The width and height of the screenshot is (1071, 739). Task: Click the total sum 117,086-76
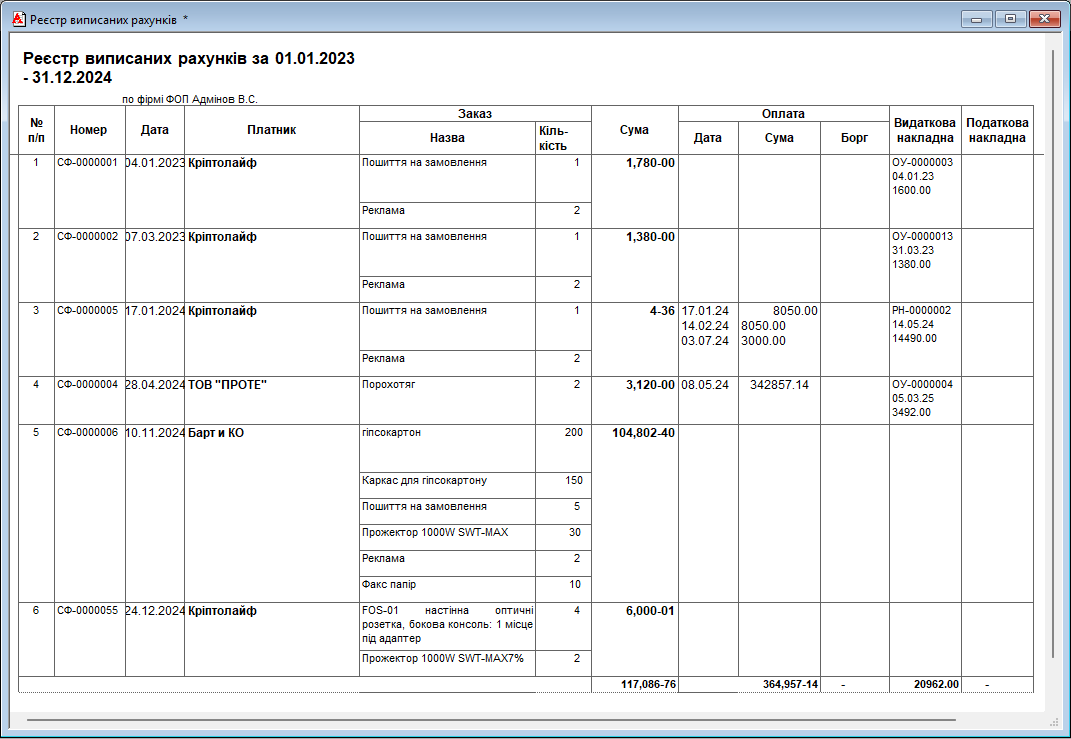pos(648,684)
